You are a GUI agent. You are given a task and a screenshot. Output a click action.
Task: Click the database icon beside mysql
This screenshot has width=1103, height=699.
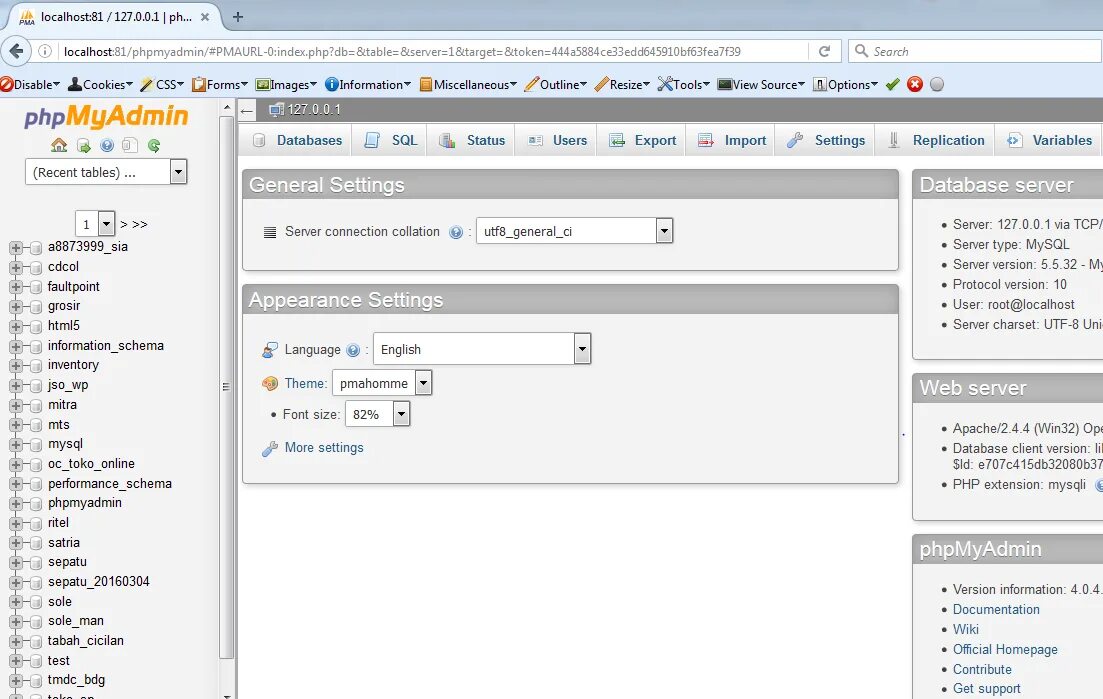[36, 445]
